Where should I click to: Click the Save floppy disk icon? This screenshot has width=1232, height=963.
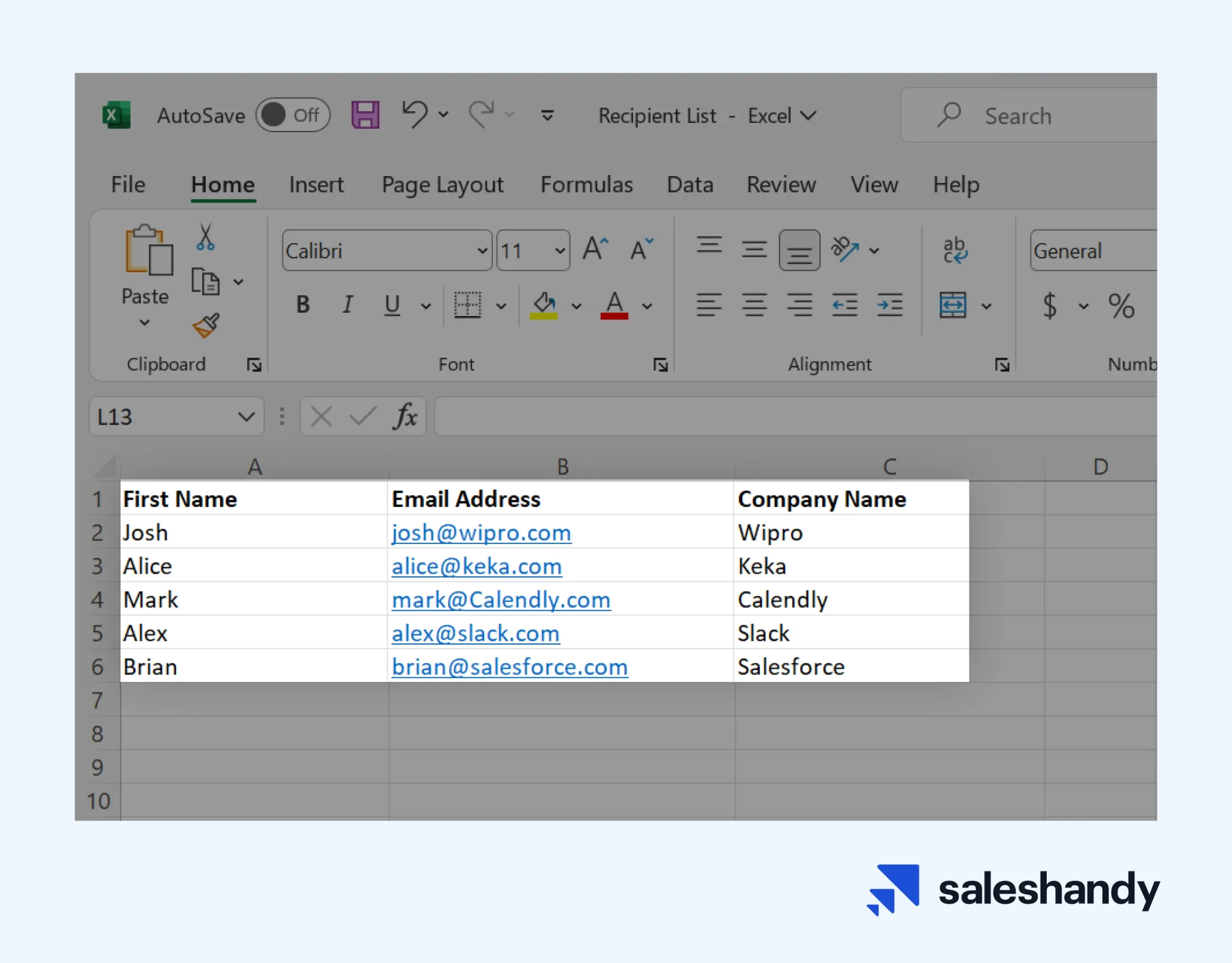(x=366, y=115)
